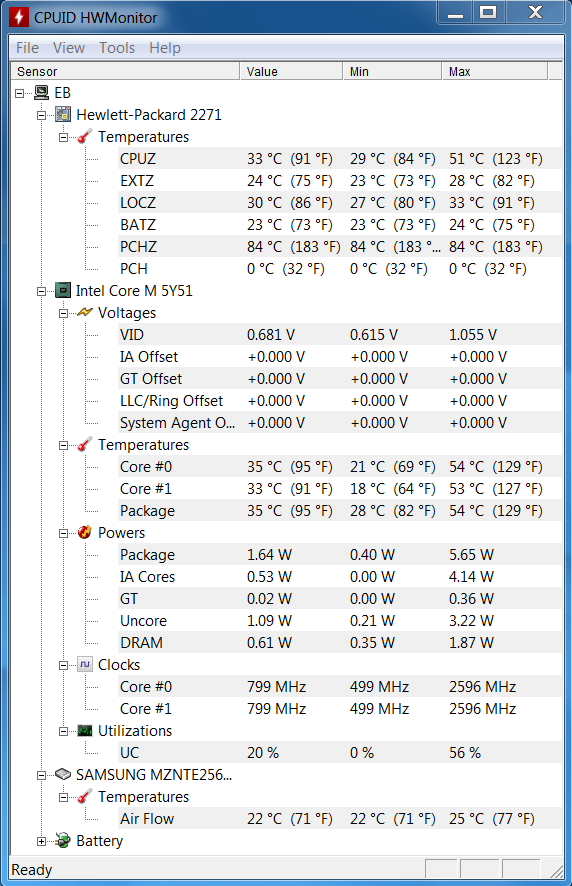Click the EB computer icon
This screenshot has width=572, height=886.
coord(41,92)
